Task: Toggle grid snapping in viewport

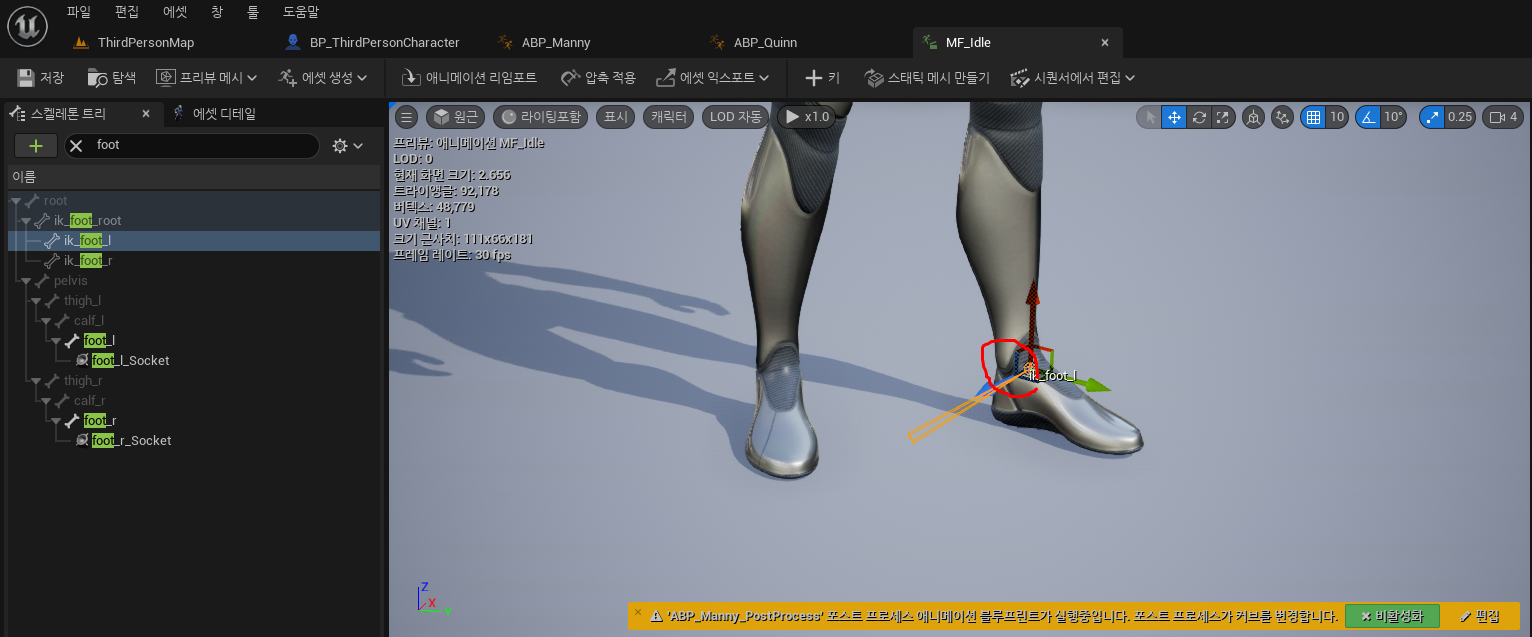Action: point(1313,117)
